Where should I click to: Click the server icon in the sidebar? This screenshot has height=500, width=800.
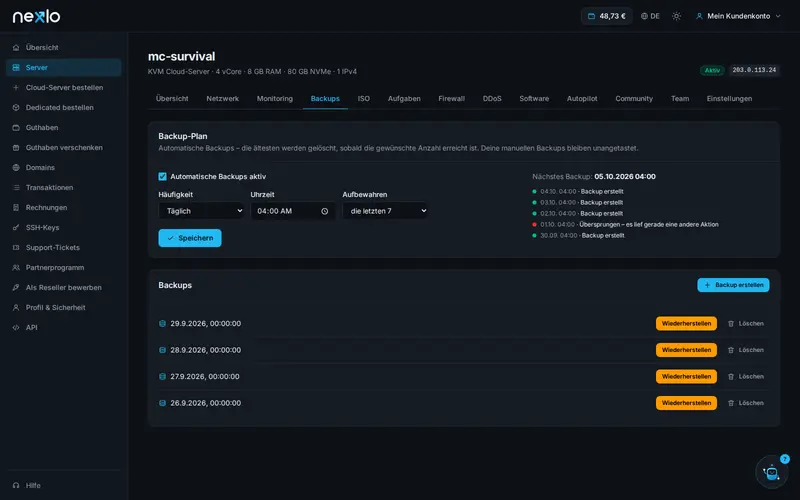coord(16,67)
